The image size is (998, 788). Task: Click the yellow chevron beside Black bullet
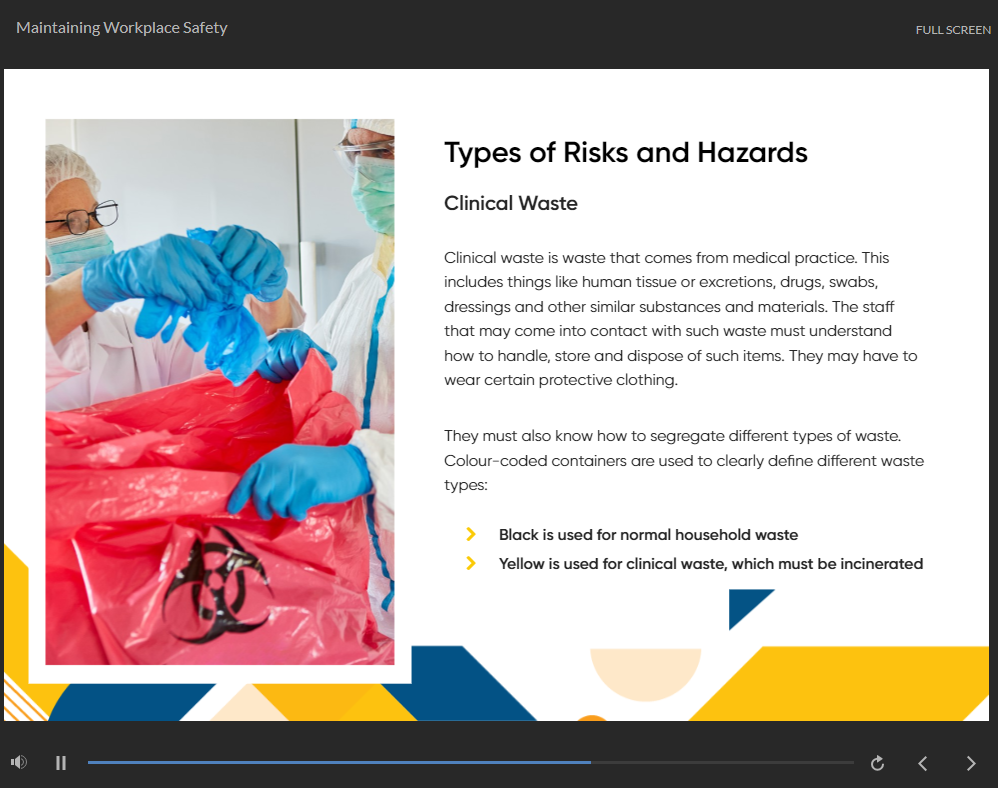(470, 534)
